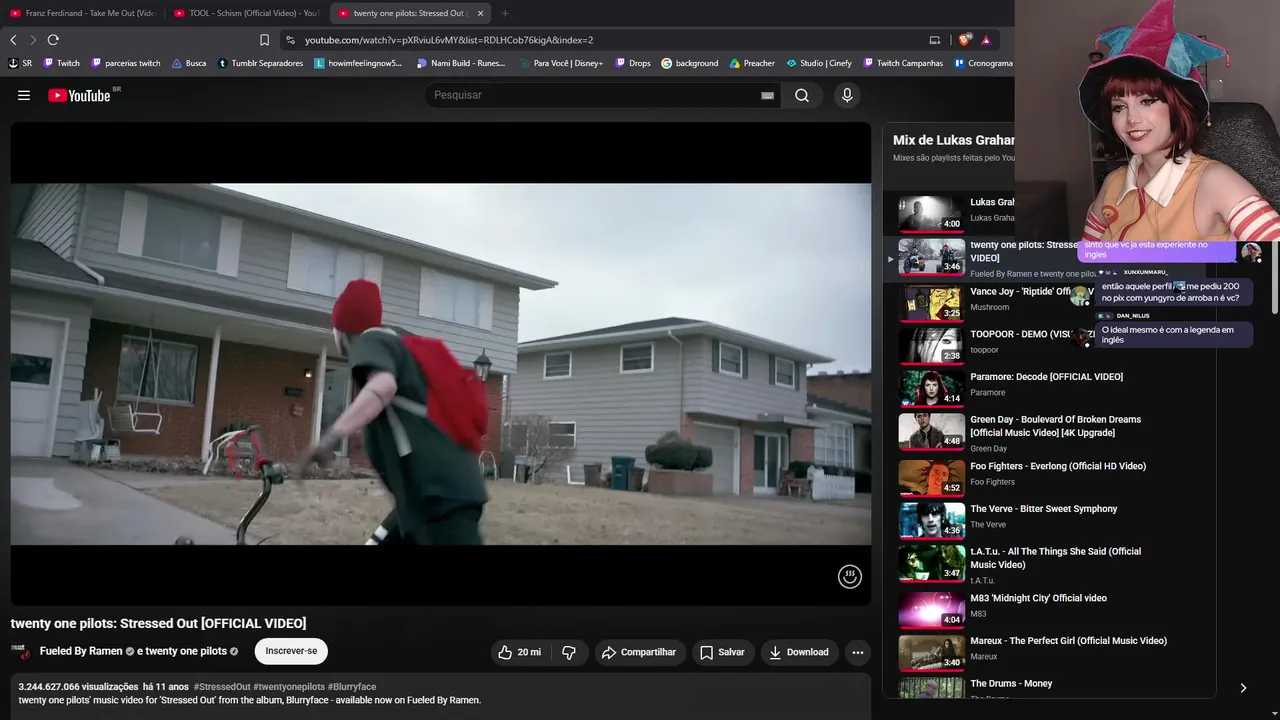Open Fueled By Ramen channel name link
The width and height of the screenshot is (1280, 720).
[81, 651]
